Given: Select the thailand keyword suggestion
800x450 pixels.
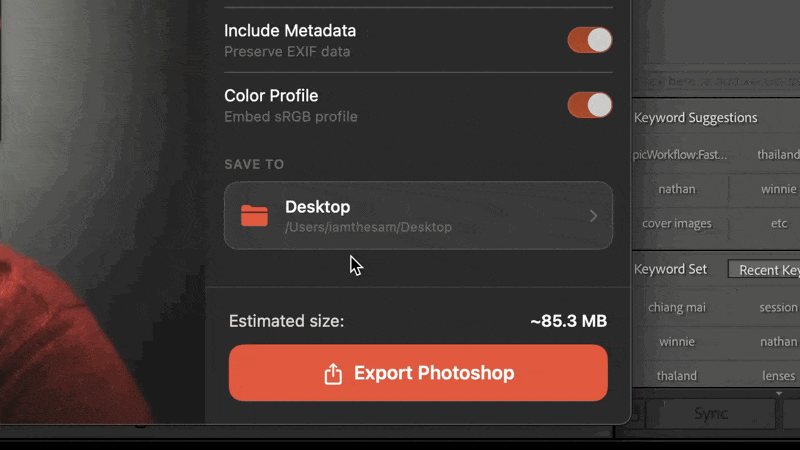Looking at the screenshot, I should [x=778, y=155].
